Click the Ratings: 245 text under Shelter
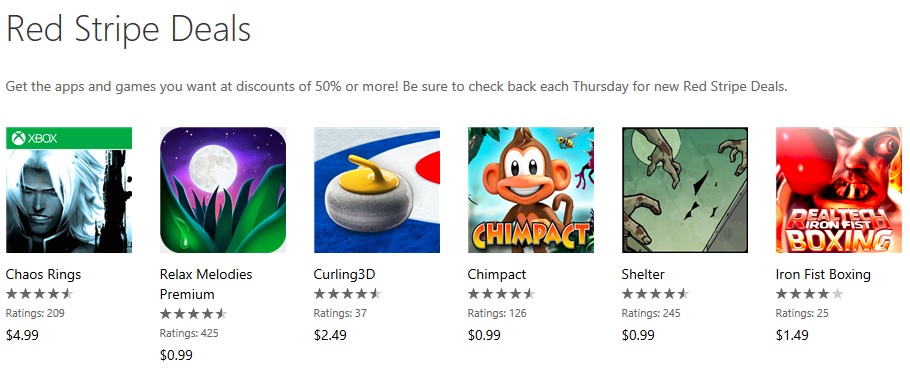Image resolution: width=910 pixels, height=375 pixels. pyautogui.click(x=651, y=313)
